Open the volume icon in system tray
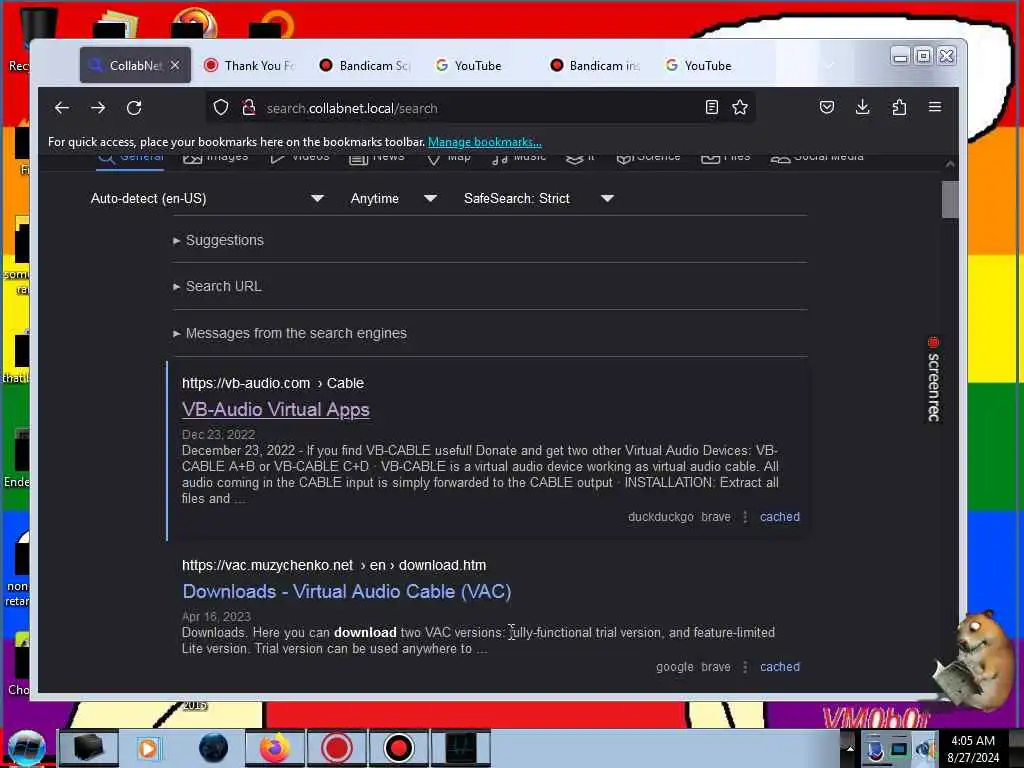 click(924, 749)
